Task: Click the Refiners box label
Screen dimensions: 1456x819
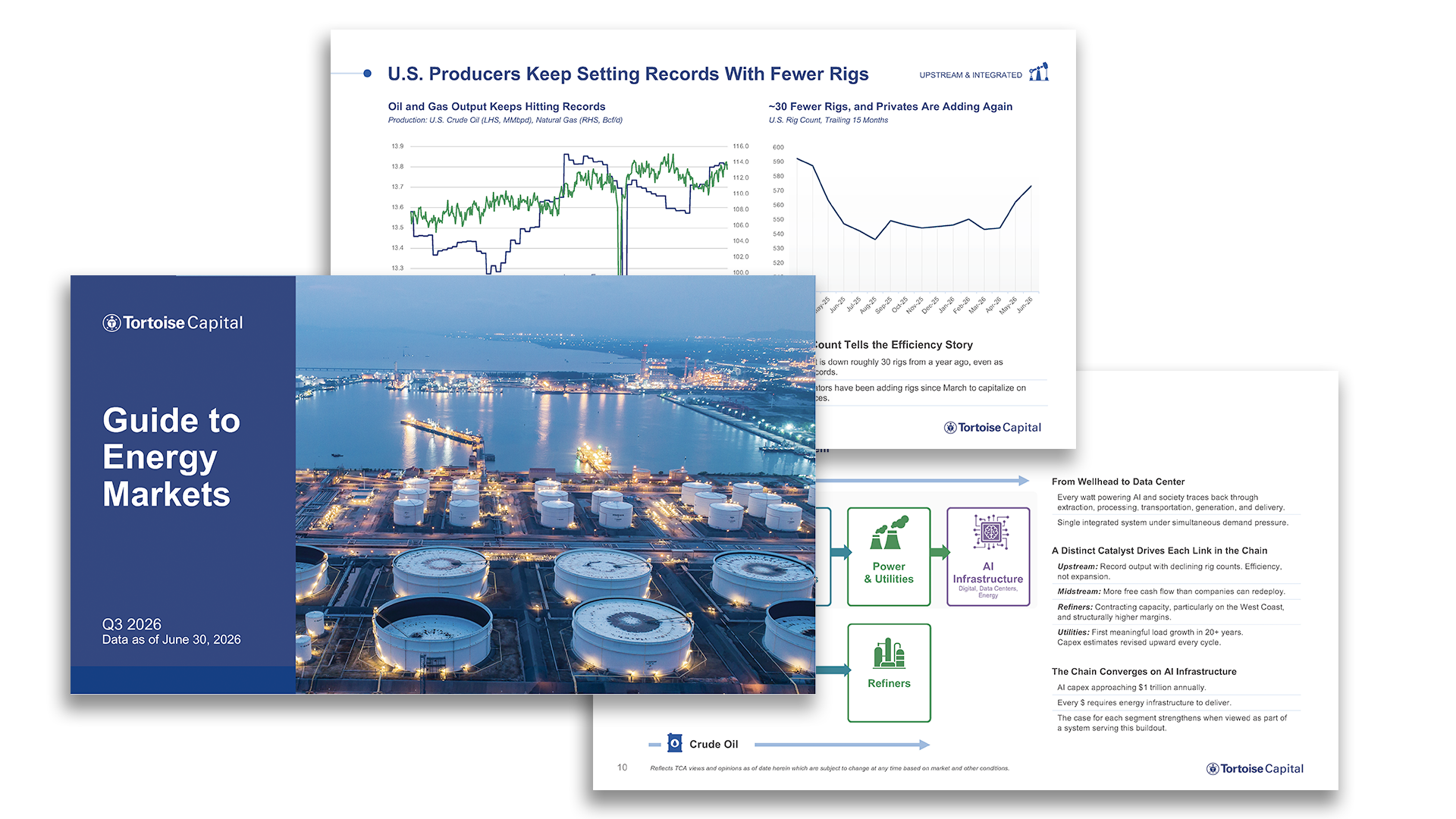Action: (x=889, y=683)
